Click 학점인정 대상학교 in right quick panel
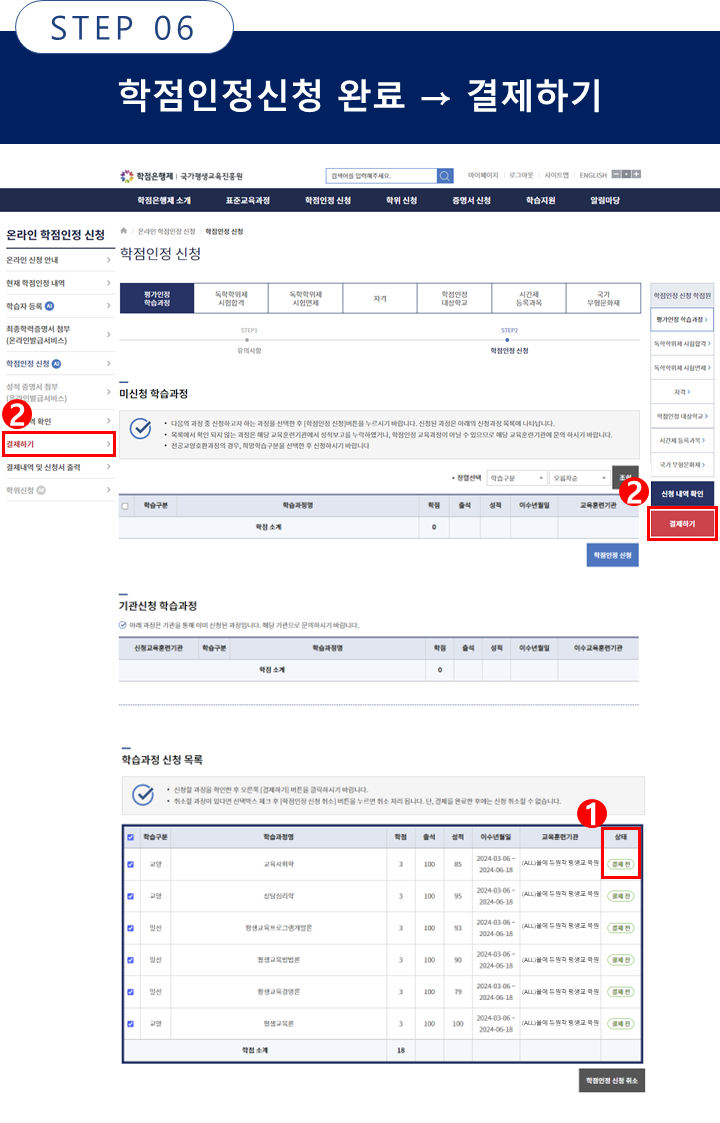Image resolution: width=720 pixels, height=1123 pixels. [x=682, y=416]
